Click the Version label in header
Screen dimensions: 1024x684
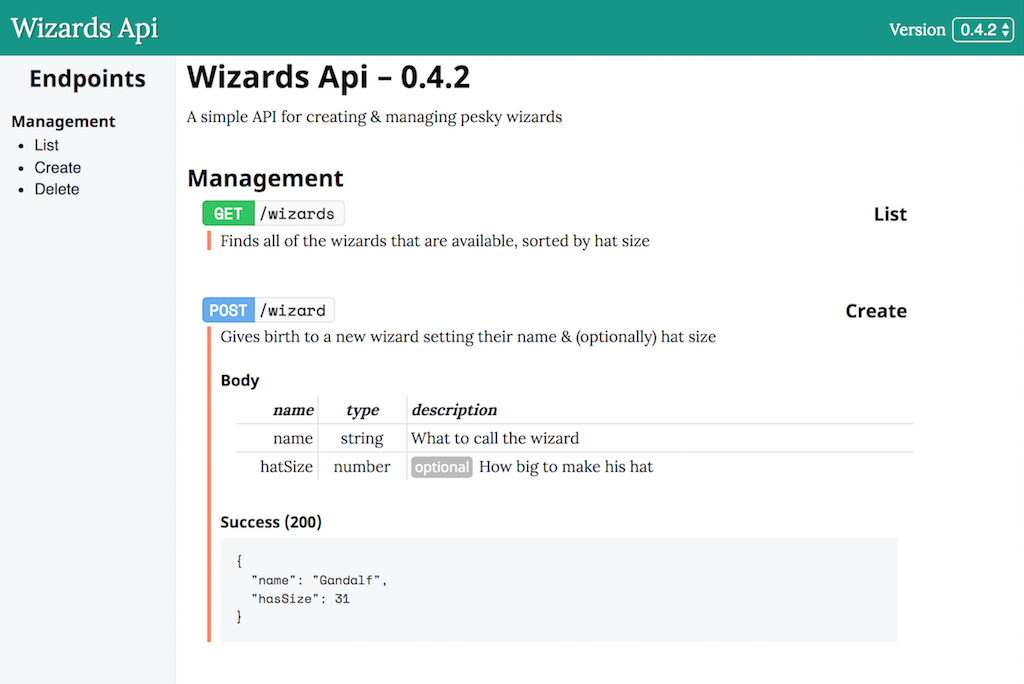(917, 30)
